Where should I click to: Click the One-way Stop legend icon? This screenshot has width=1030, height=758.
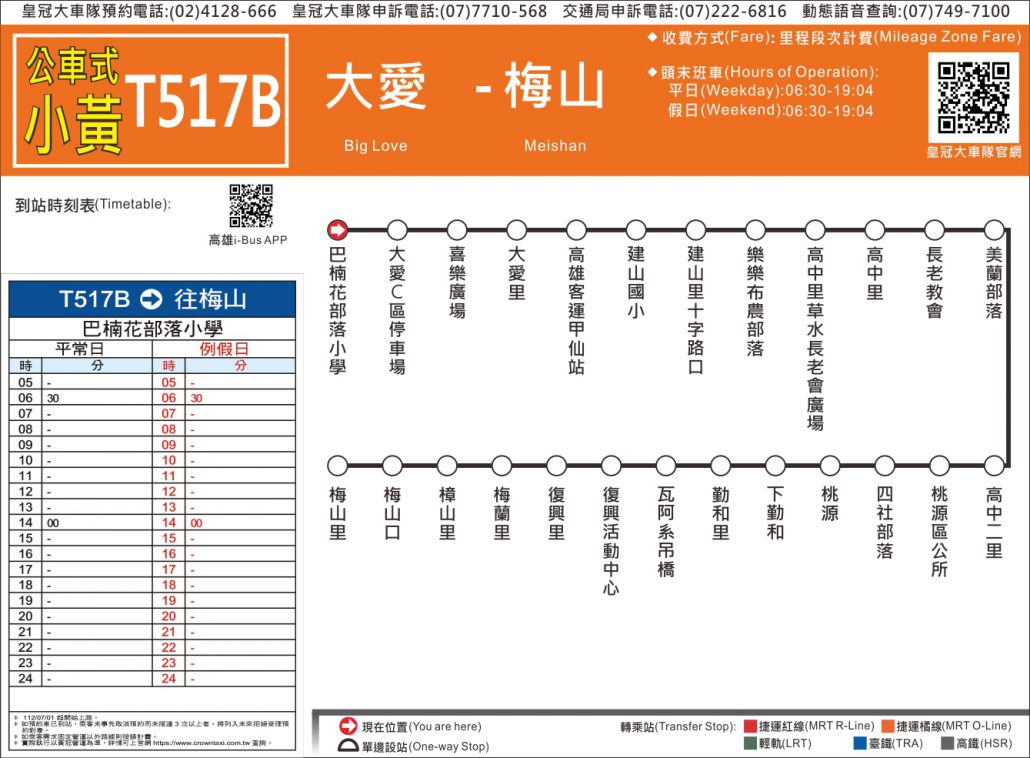tap(348, 746)
